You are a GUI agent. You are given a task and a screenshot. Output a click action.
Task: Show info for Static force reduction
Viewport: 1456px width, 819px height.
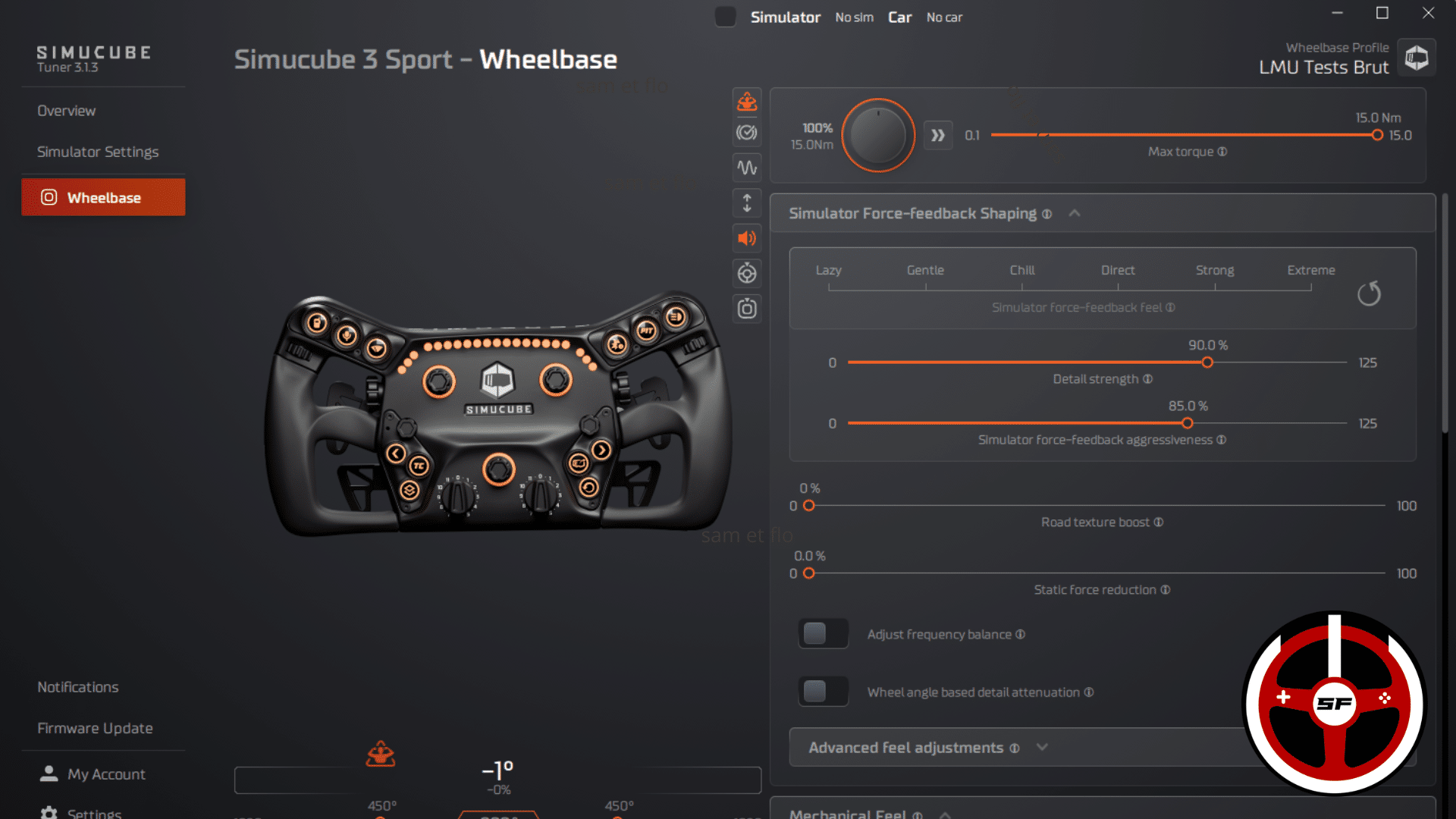tap(1165, 590)
